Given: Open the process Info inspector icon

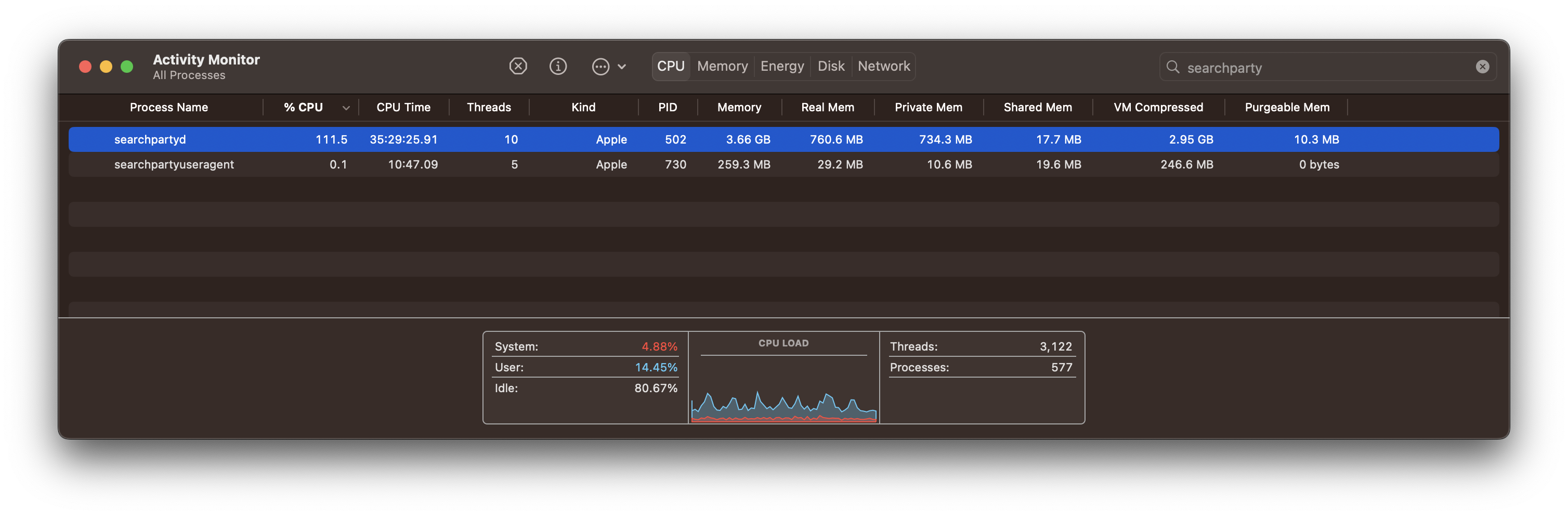Looking at the screenshot, I should coord(557,66).
